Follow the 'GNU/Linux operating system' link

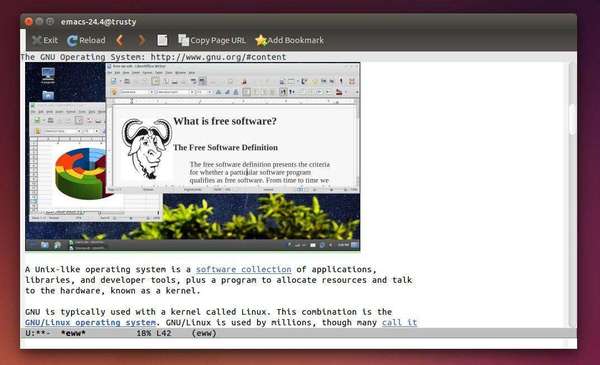(x=90, y=323)
